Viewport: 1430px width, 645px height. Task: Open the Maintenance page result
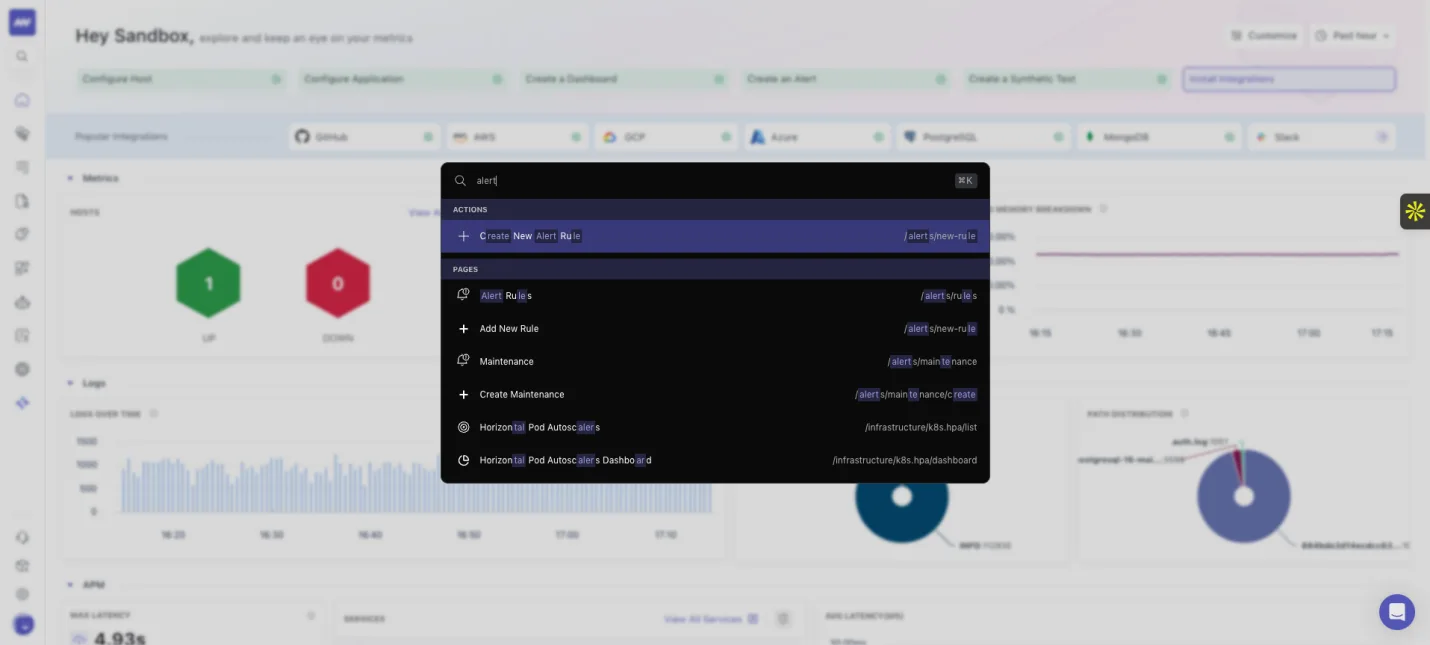tap(715, 362)
